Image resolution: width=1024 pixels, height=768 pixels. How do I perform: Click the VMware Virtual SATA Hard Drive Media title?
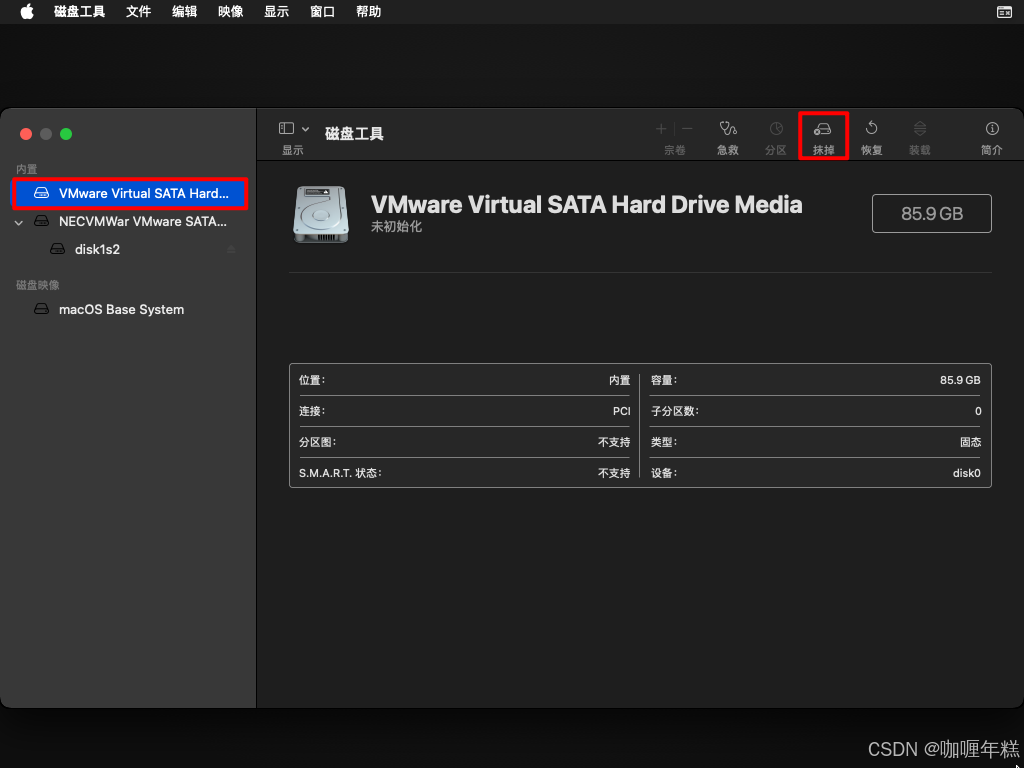pos(586,204)
